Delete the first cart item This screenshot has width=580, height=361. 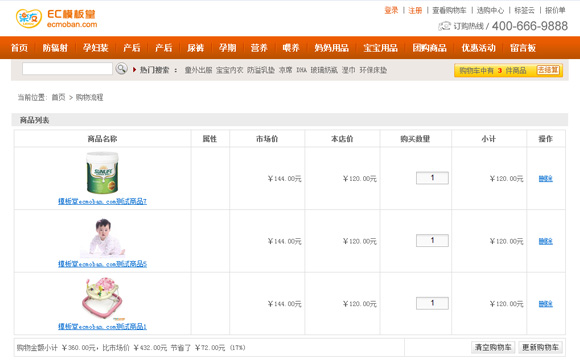point(545,179)
